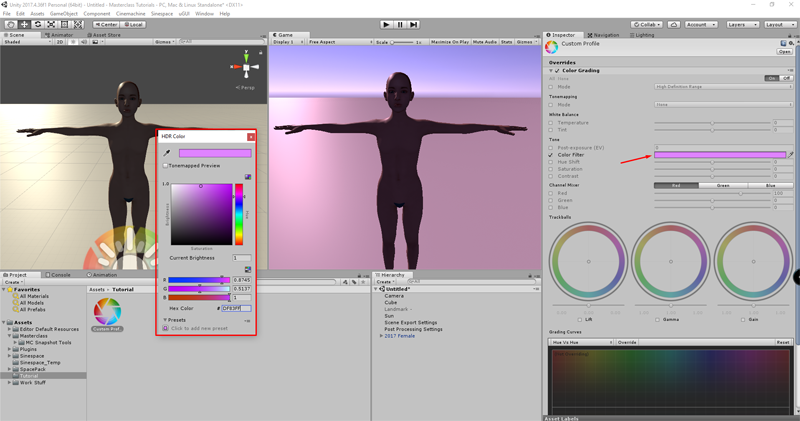This screenshot has width=800, height=421.
Task: Toggle the Color Grading effect checkbox
Action: (557, 70)
